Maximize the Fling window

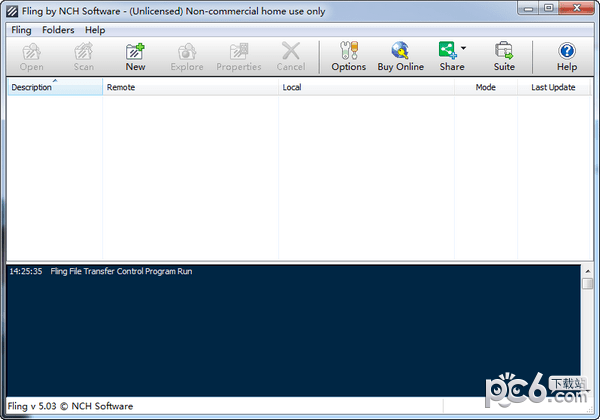point(549,8)
